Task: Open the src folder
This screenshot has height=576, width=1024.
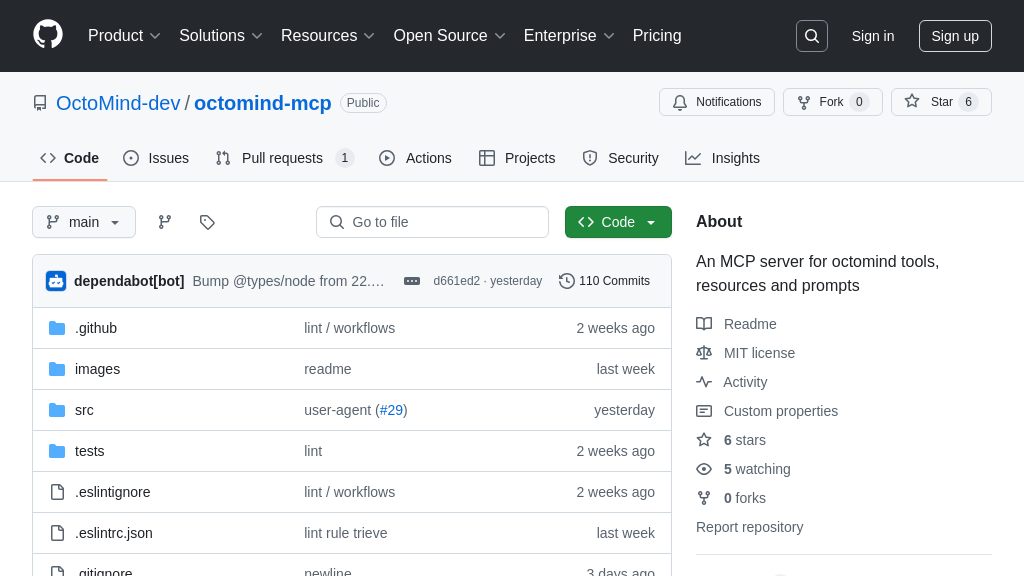Action: tap(84, 410)
